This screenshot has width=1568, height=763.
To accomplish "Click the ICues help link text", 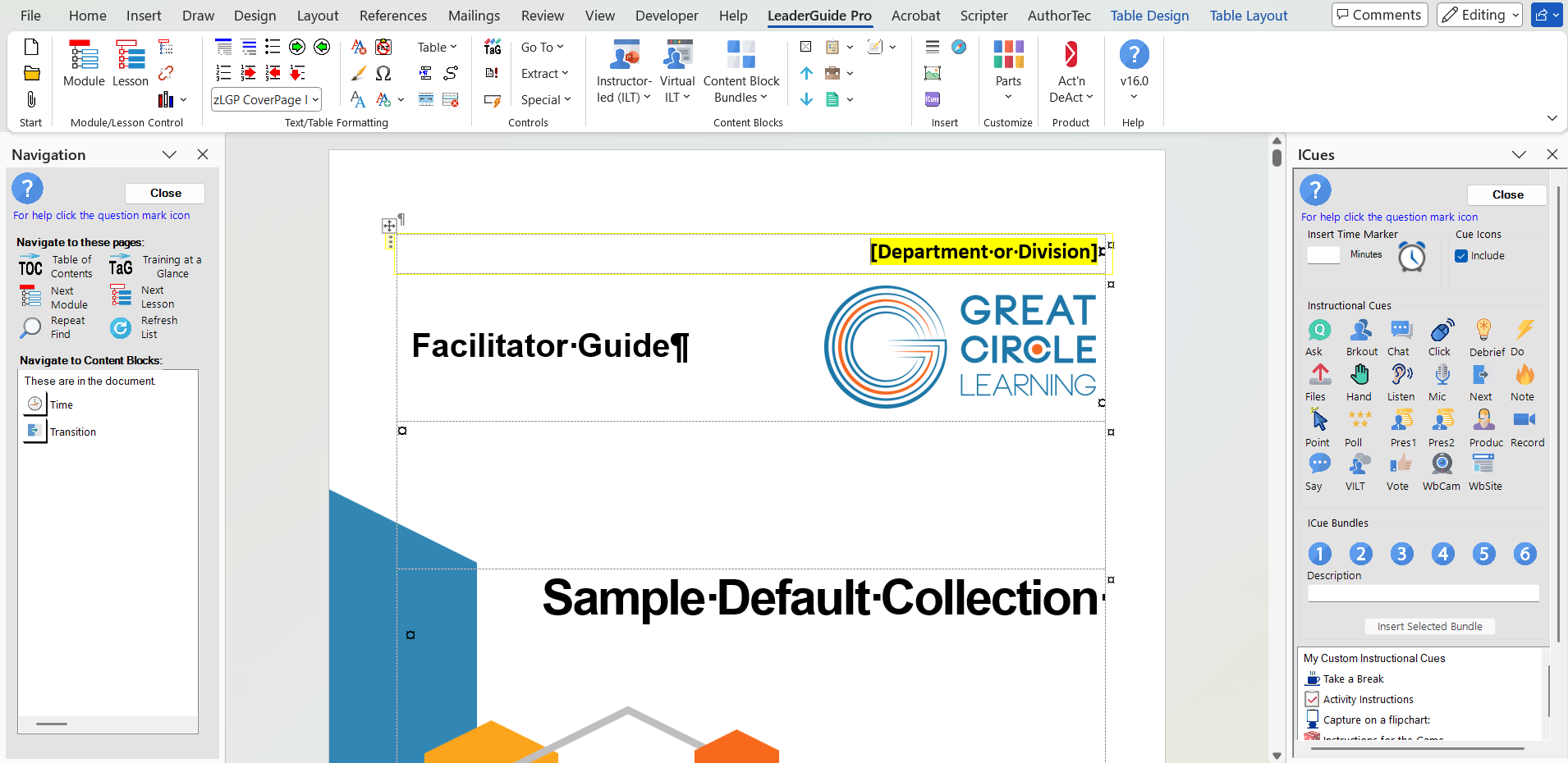I will click(x=1389, y=217).
